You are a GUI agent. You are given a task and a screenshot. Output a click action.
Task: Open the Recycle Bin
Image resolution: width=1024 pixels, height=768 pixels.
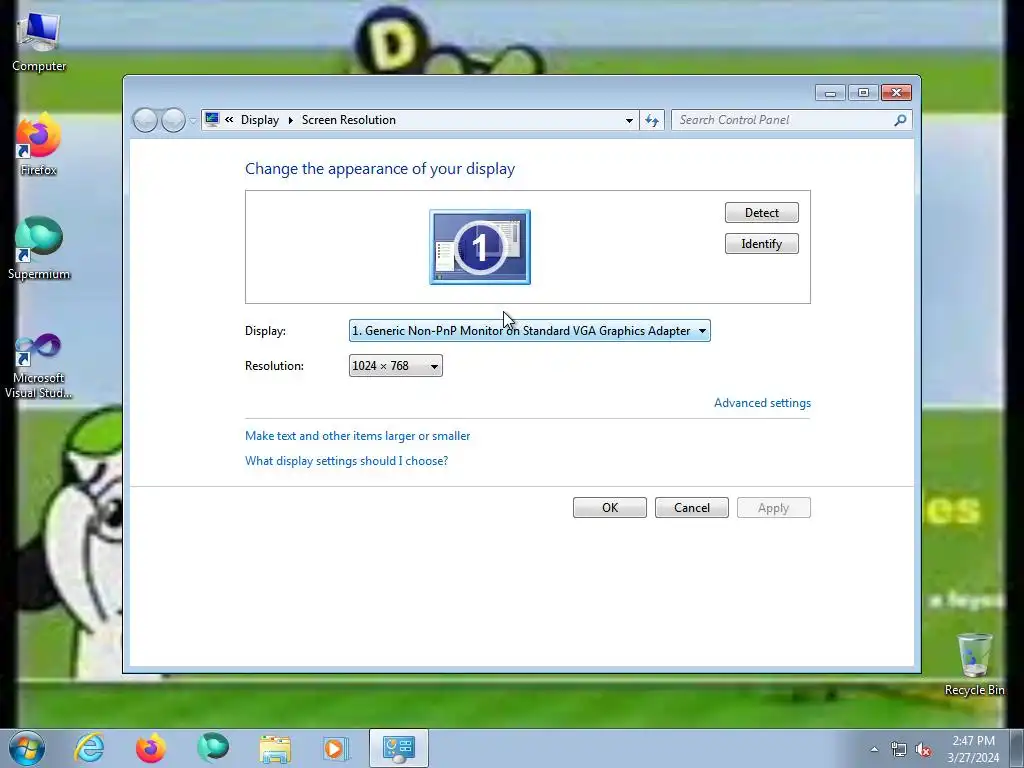(x=974, y=665)
